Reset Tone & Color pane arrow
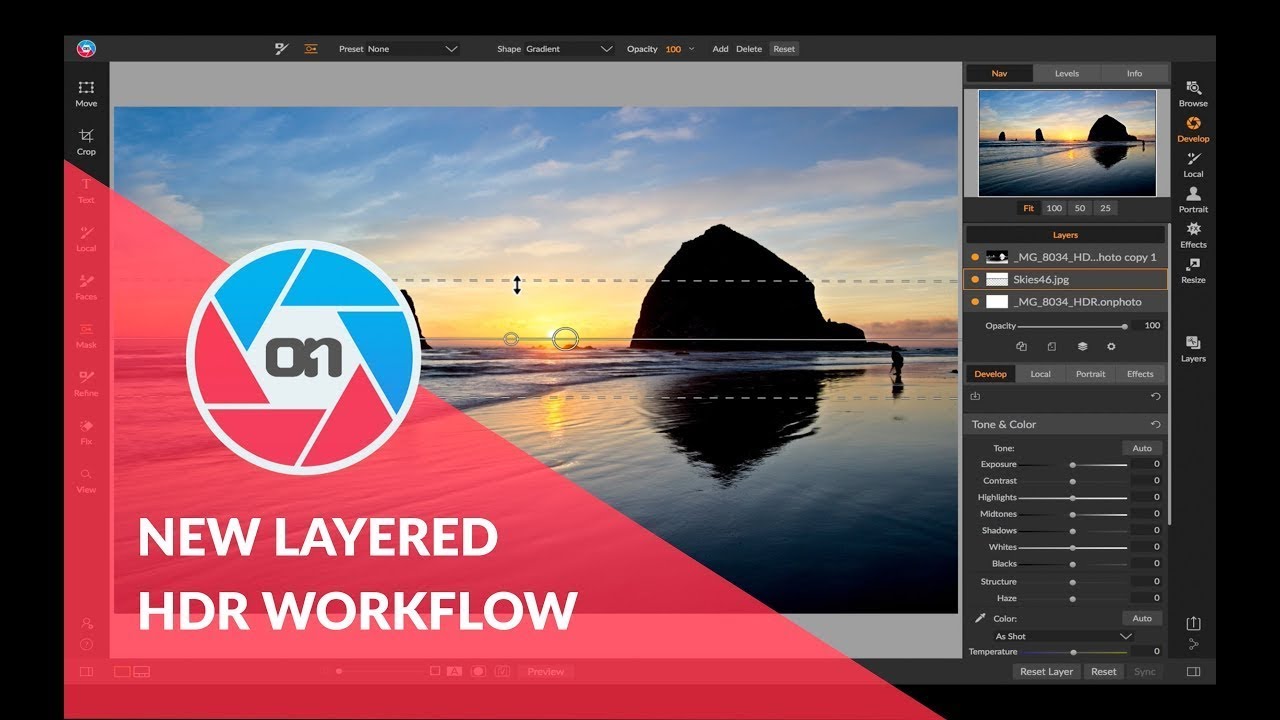Screen dimensions: 1280x720 click(1156, 424)
